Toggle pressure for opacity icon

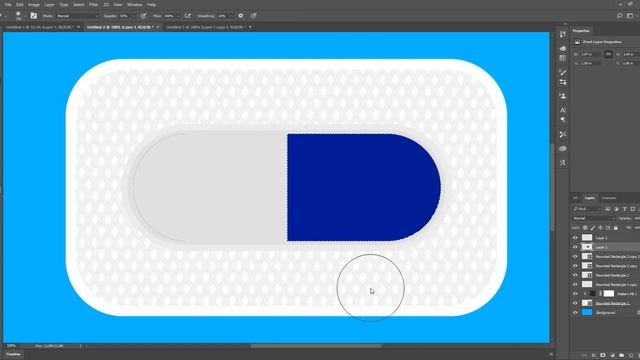coord(143,16)
